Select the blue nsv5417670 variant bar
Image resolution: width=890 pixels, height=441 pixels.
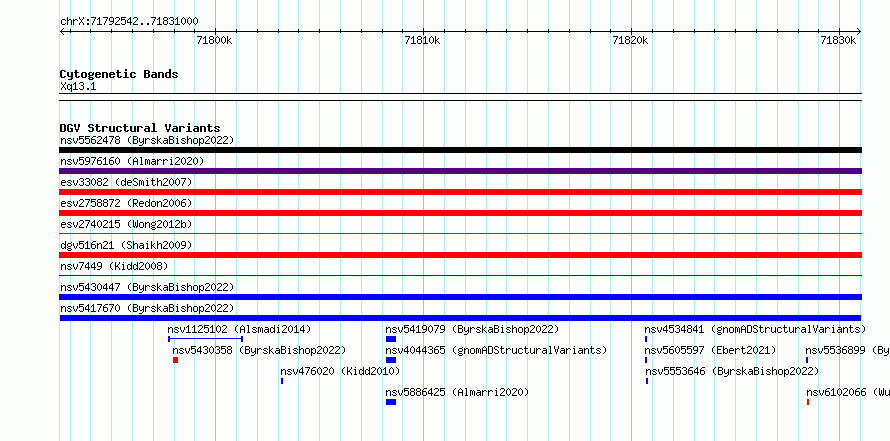tap(460, 318)
